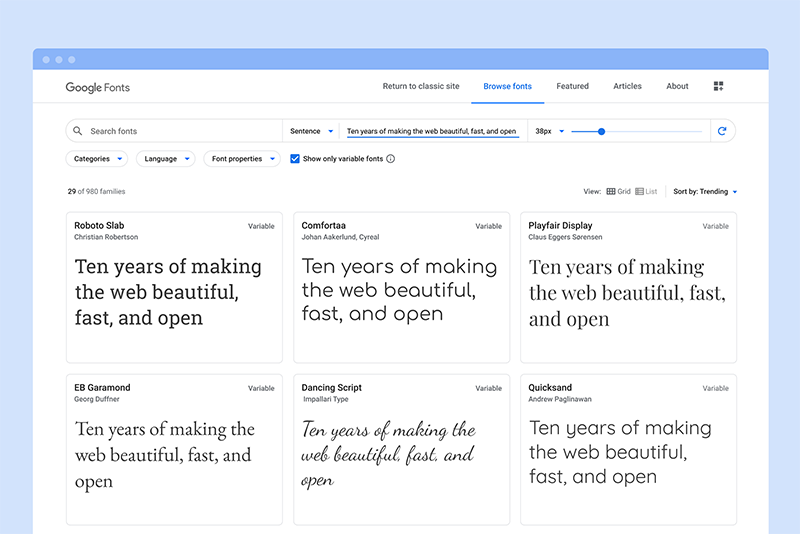Open the Featured tab
The height and width of the screenshot is (534, 800).
point(572,86)
